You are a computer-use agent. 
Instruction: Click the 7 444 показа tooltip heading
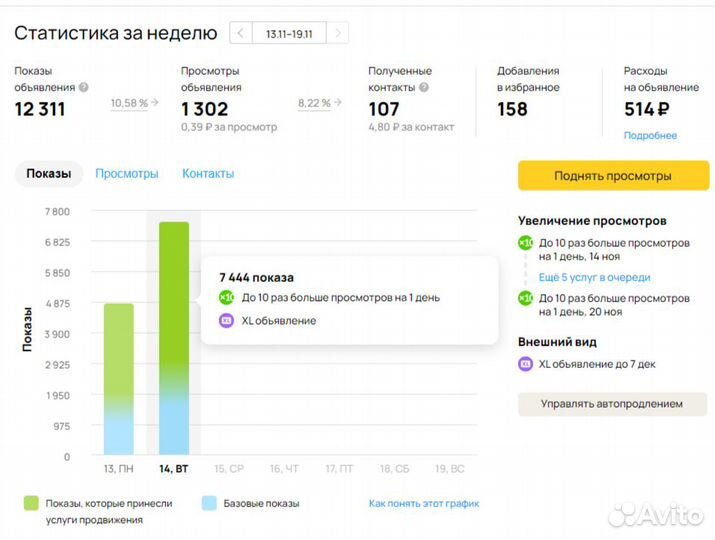256,277
